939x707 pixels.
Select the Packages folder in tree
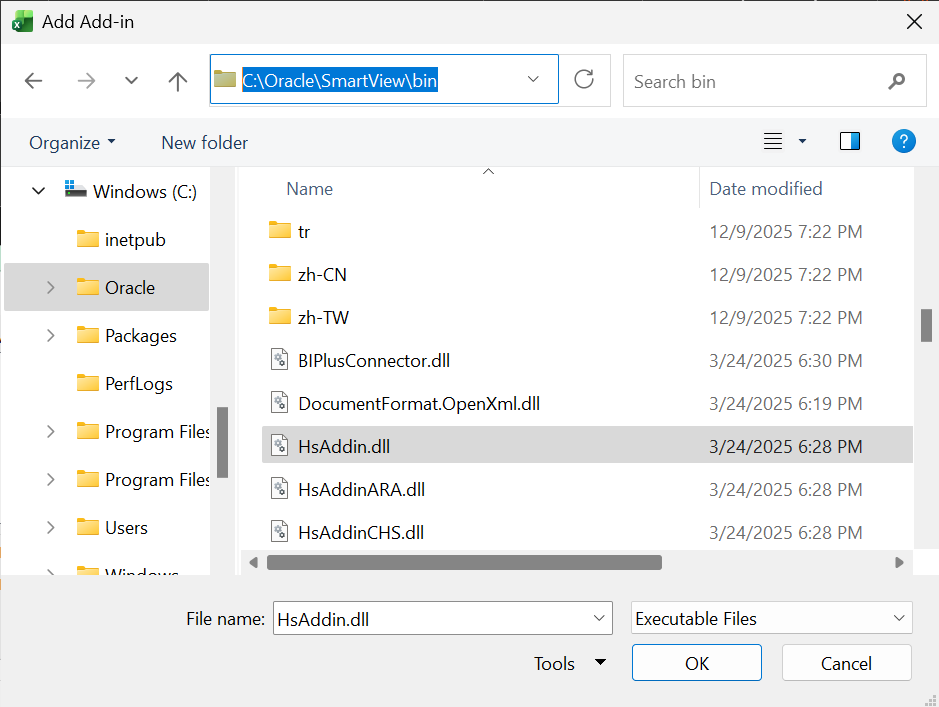pos(126,336)
